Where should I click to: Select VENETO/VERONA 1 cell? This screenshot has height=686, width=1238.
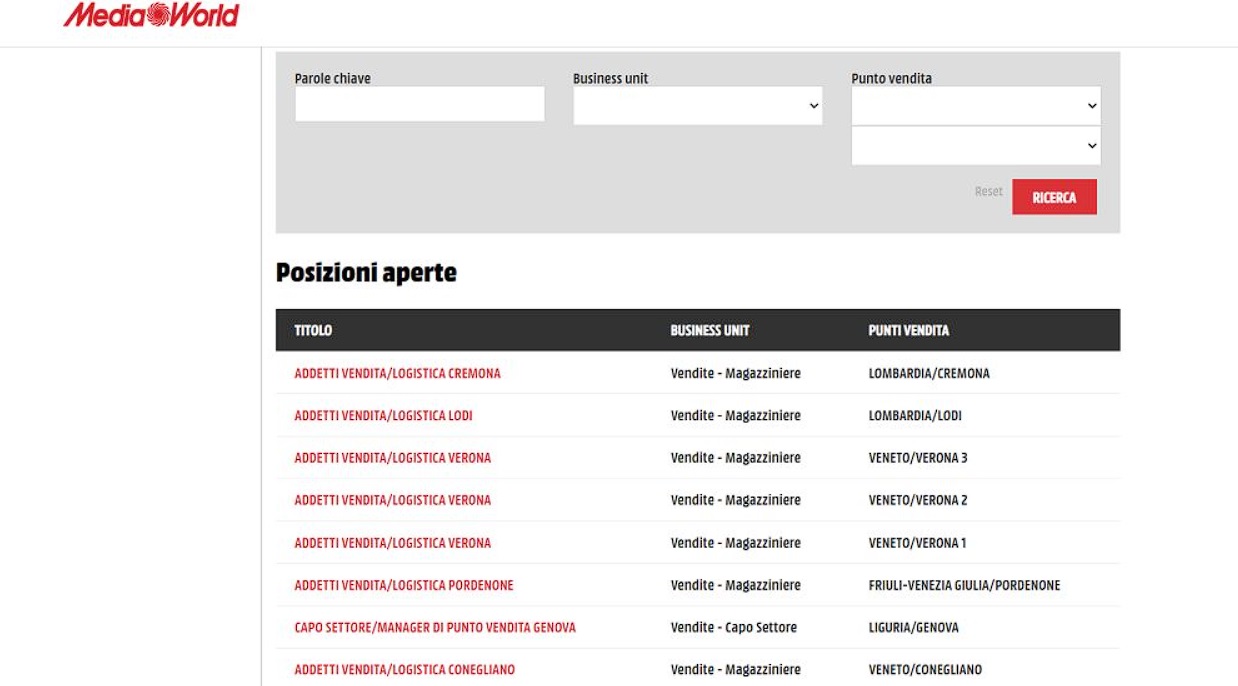918,543
